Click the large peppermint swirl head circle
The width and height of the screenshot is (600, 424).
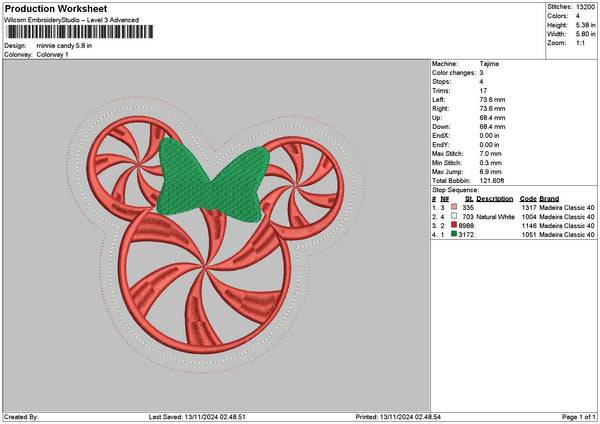(205, 281)
